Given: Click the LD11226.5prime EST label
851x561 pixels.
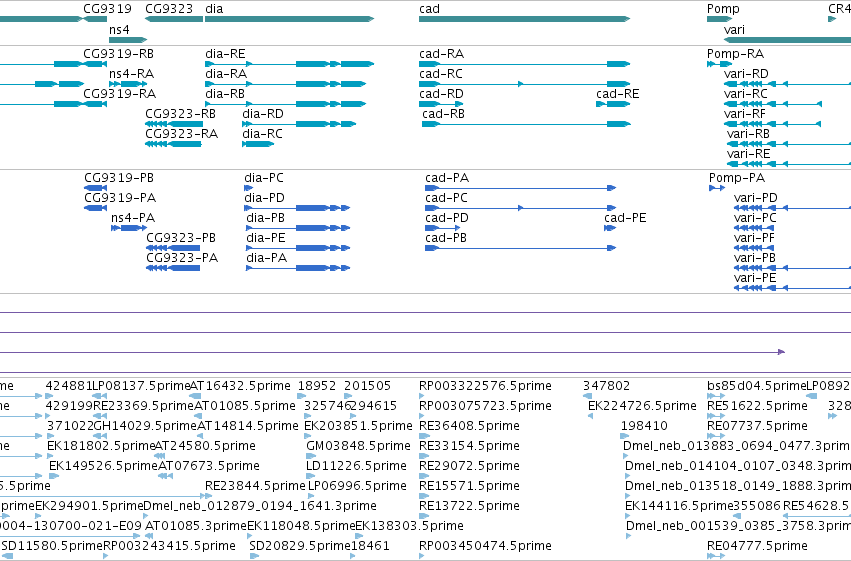Looking at the screenshot, I should pos(356,466).
